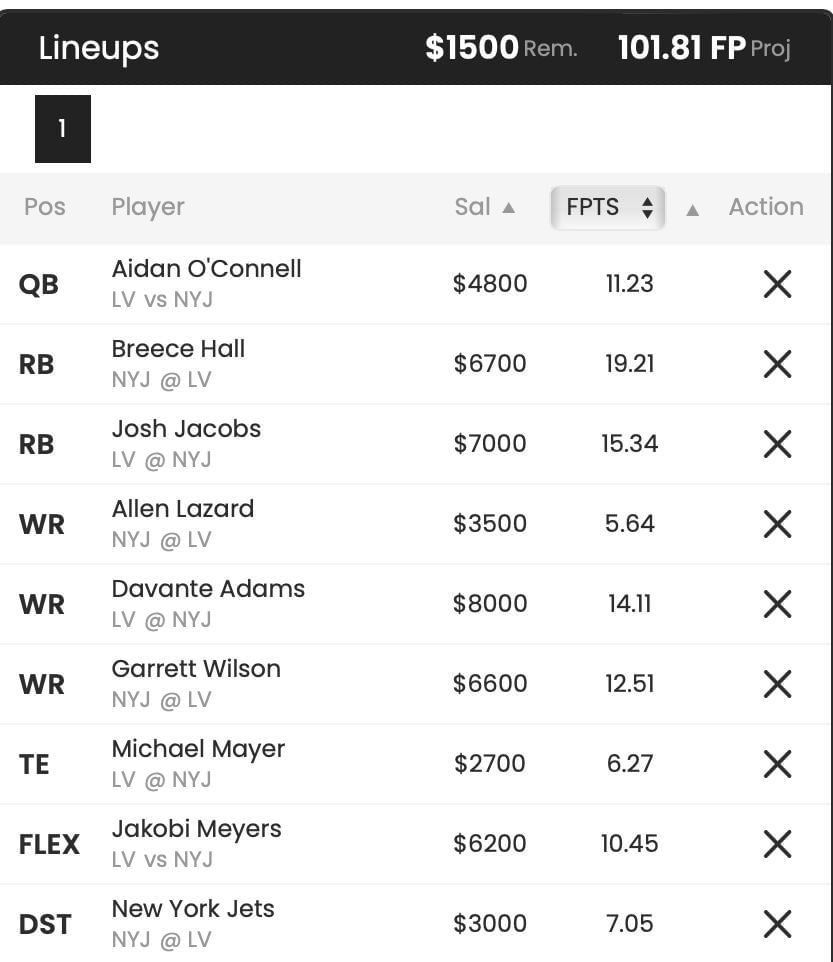The image size is (833, 962).
Task: Remove Allen Lazard with the X icon
Action: tap(777, 524)
